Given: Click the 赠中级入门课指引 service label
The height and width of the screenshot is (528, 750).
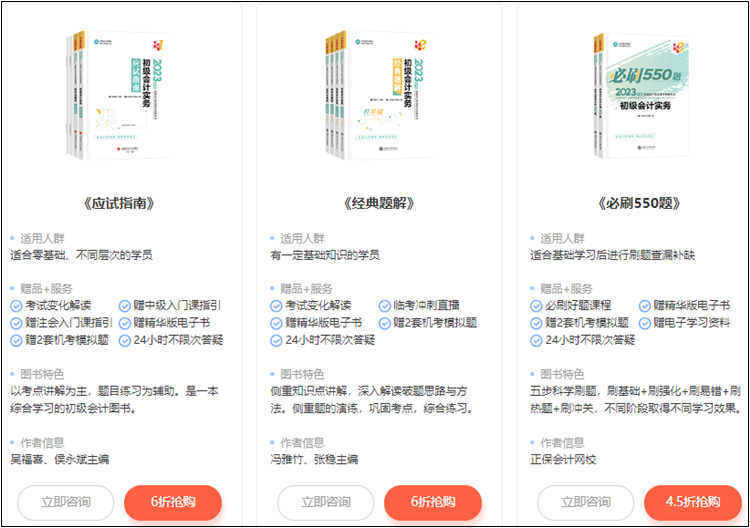Looking at the screenshot, I should pos(177,305).
